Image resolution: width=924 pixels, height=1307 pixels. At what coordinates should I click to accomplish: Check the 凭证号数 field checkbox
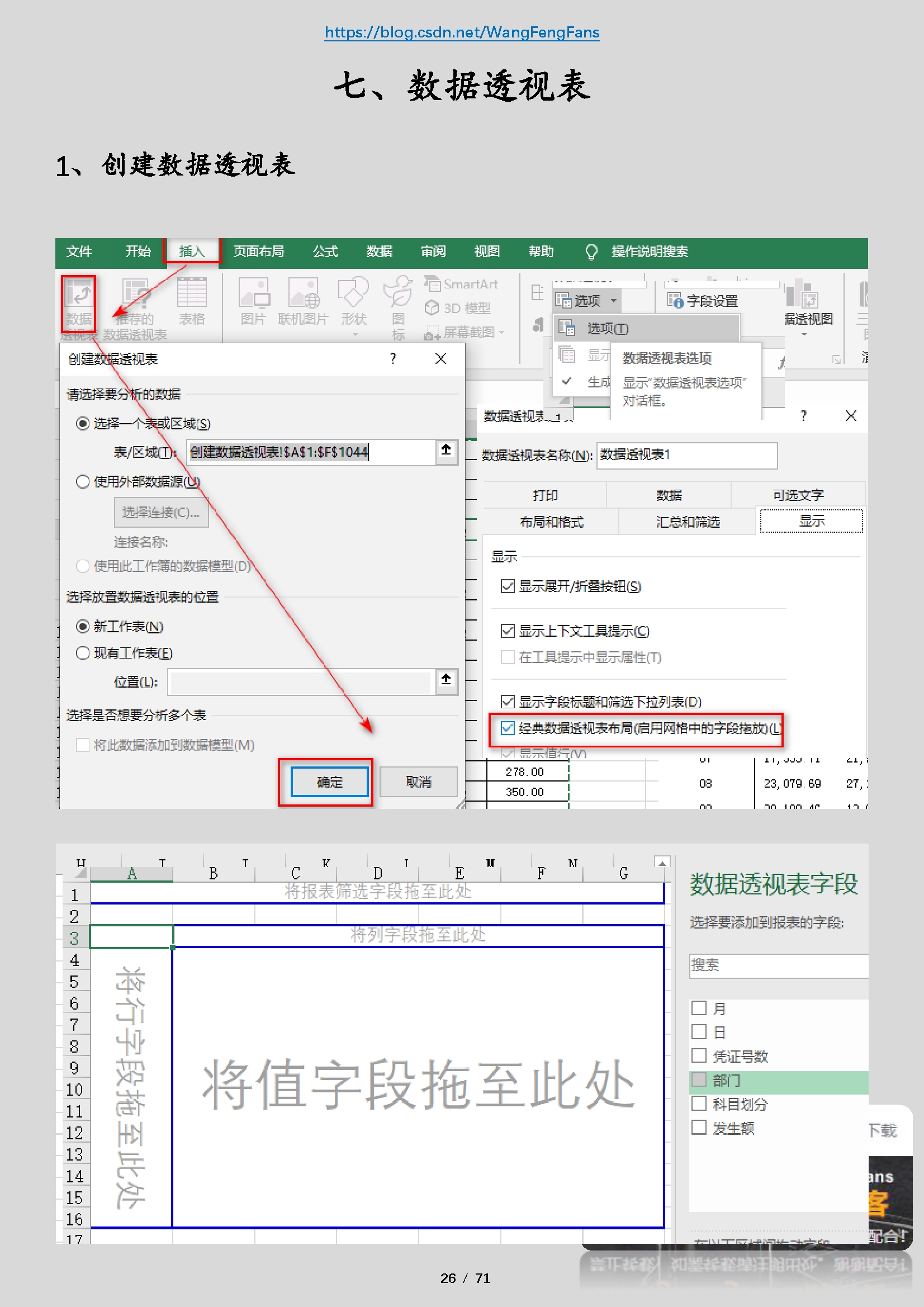point(699,1056)
